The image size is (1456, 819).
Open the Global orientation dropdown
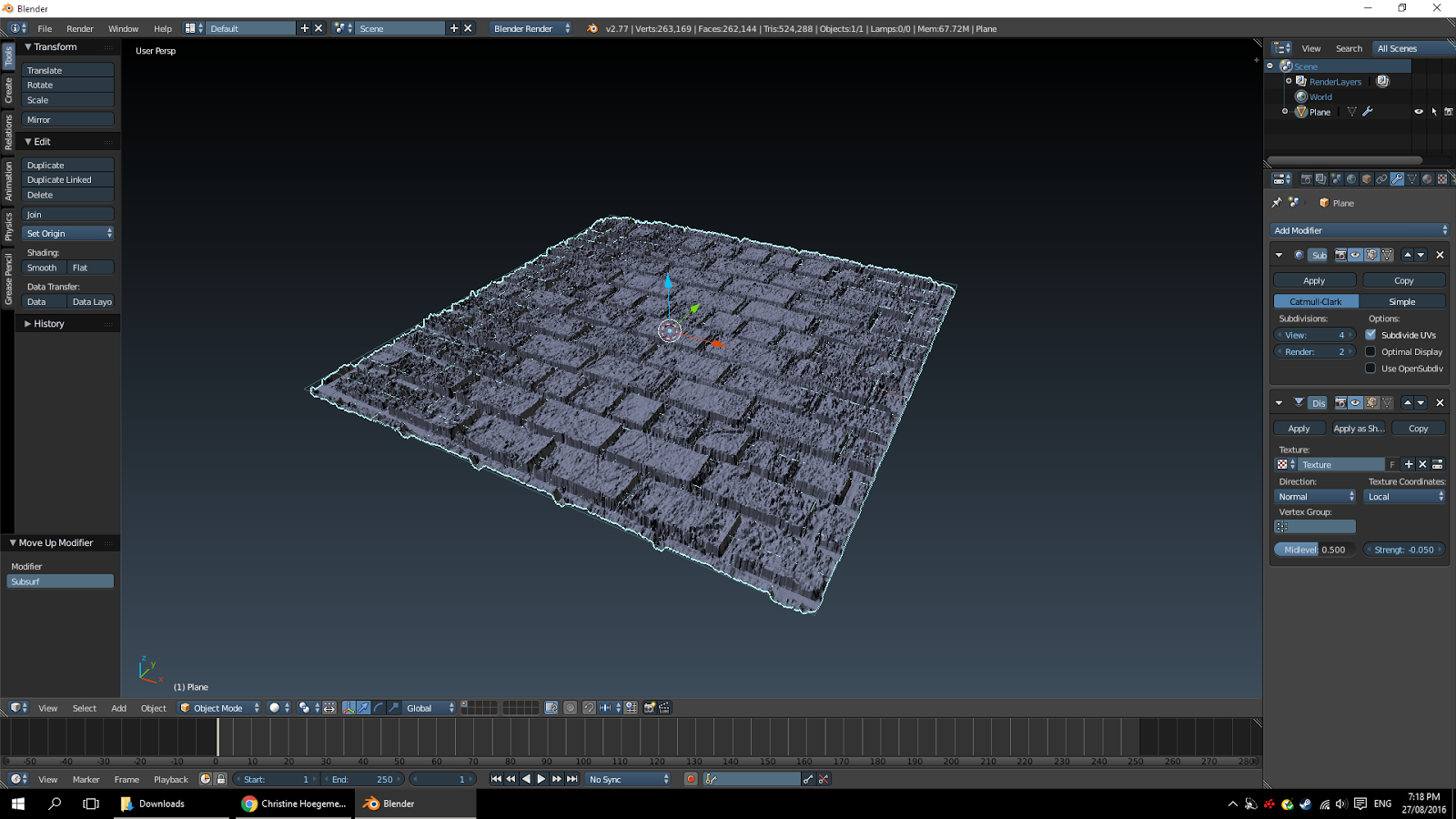coord(430,708)
